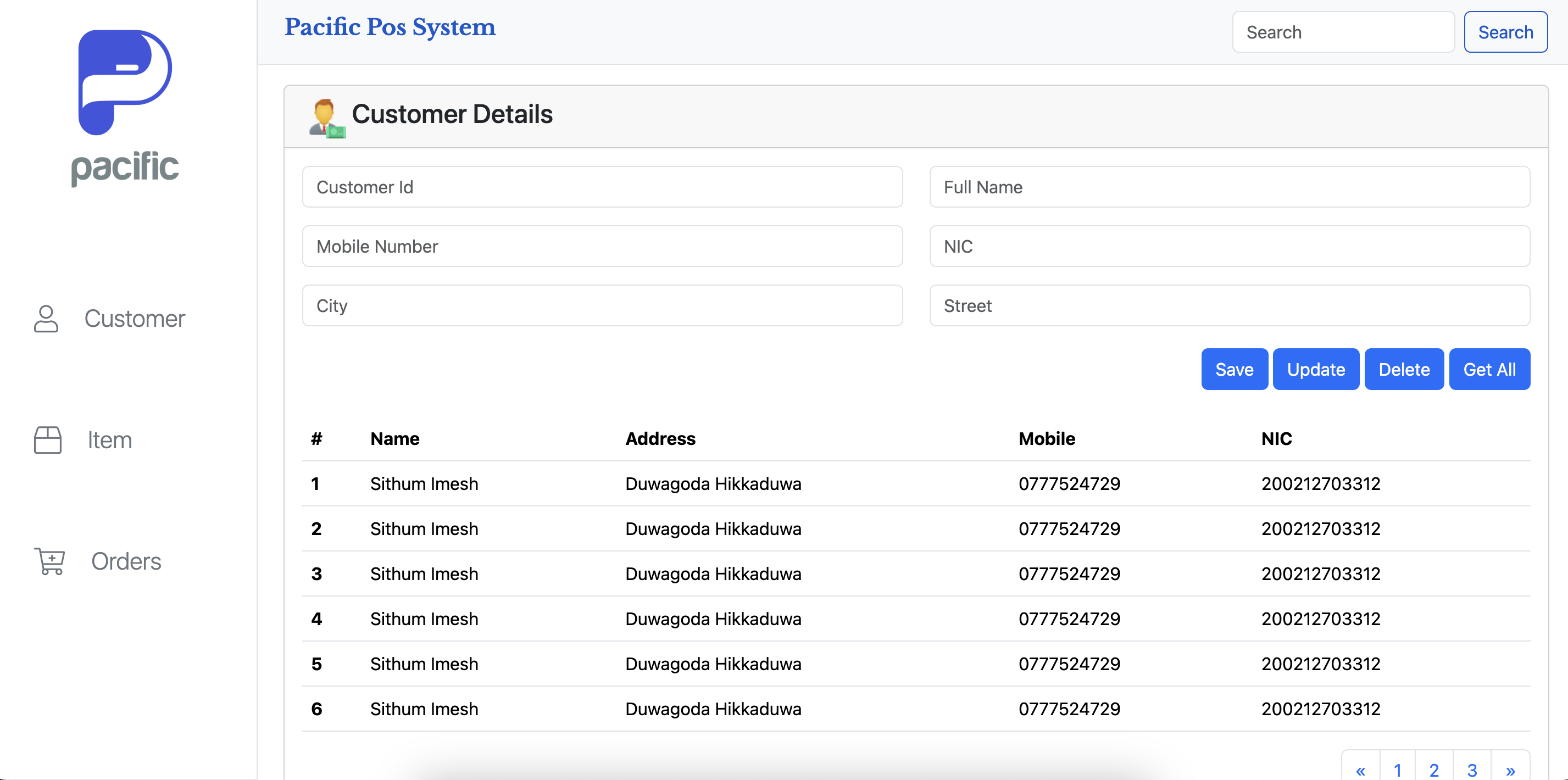Click the Search button in header

coord(1505,32)
